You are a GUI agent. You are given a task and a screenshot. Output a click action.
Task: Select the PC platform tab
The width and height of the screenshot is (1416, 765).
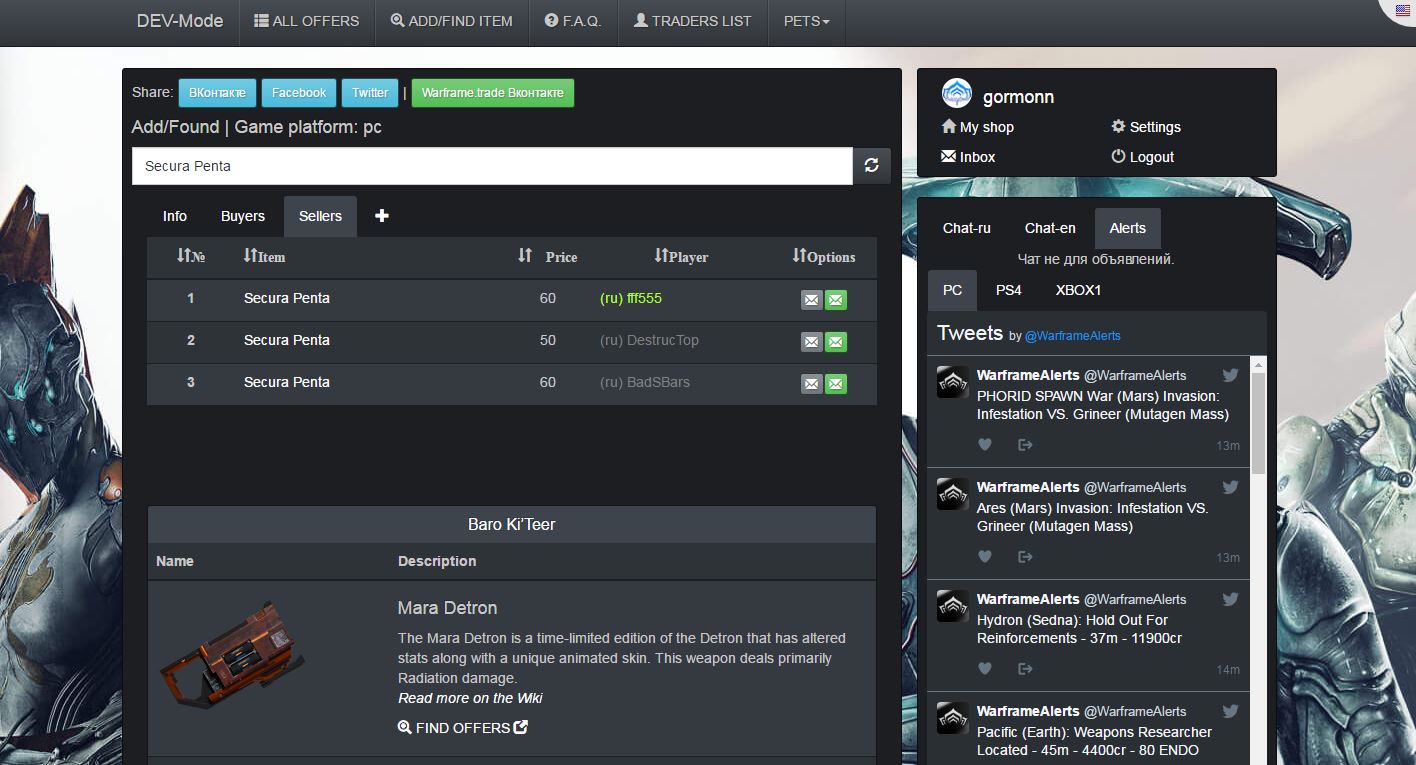pos(952,290)
